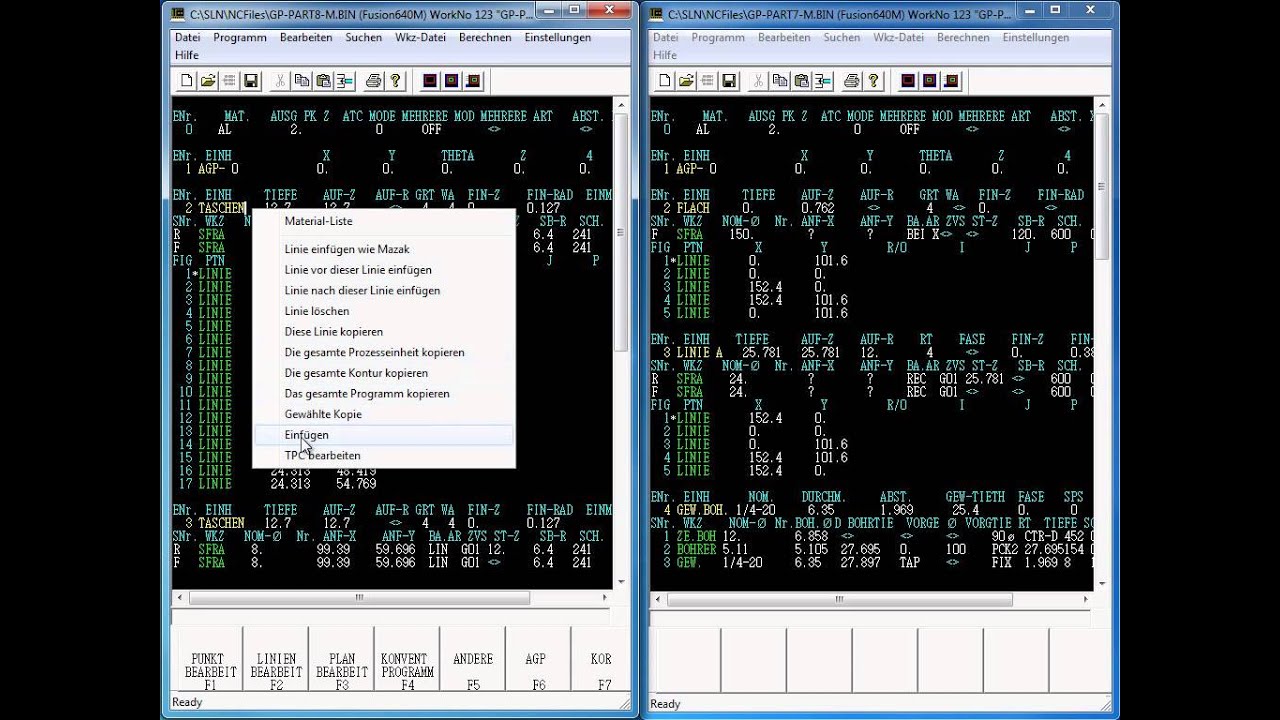This screenshot has height=720, width=1280.
Task: Click third square view icon in GP-PART7 toolbar
Action: tap(951, 81)
